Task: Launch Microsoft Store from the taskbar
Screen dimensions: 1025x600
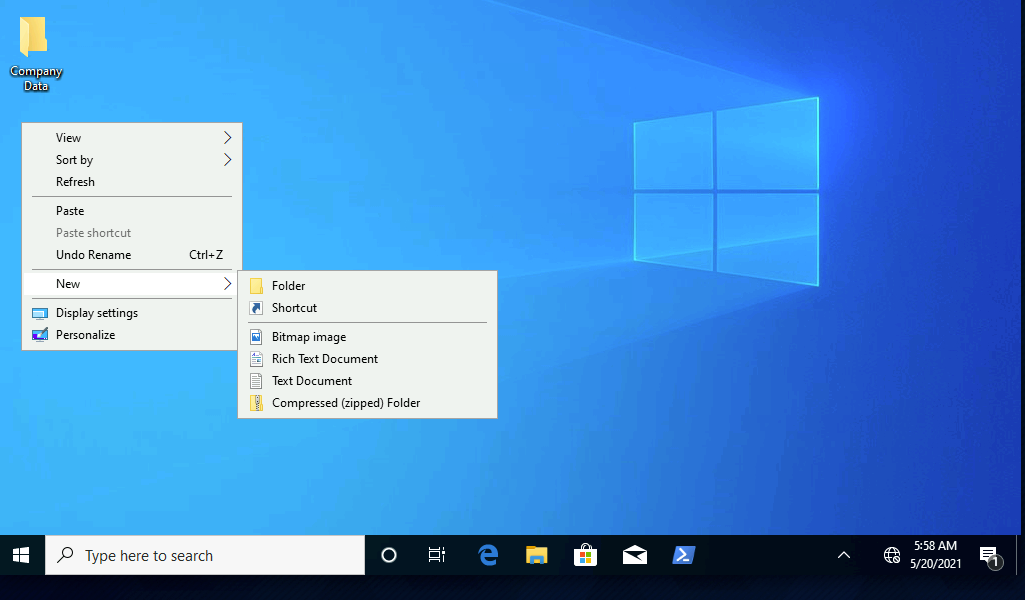Action: pos(585,555)
